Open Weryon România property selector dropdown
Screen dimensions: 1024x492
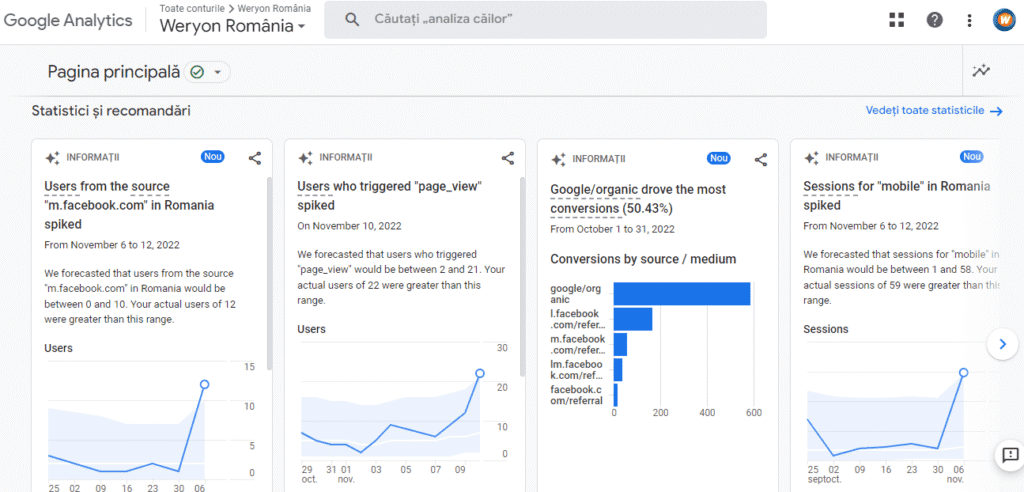[x=232, y=27]
